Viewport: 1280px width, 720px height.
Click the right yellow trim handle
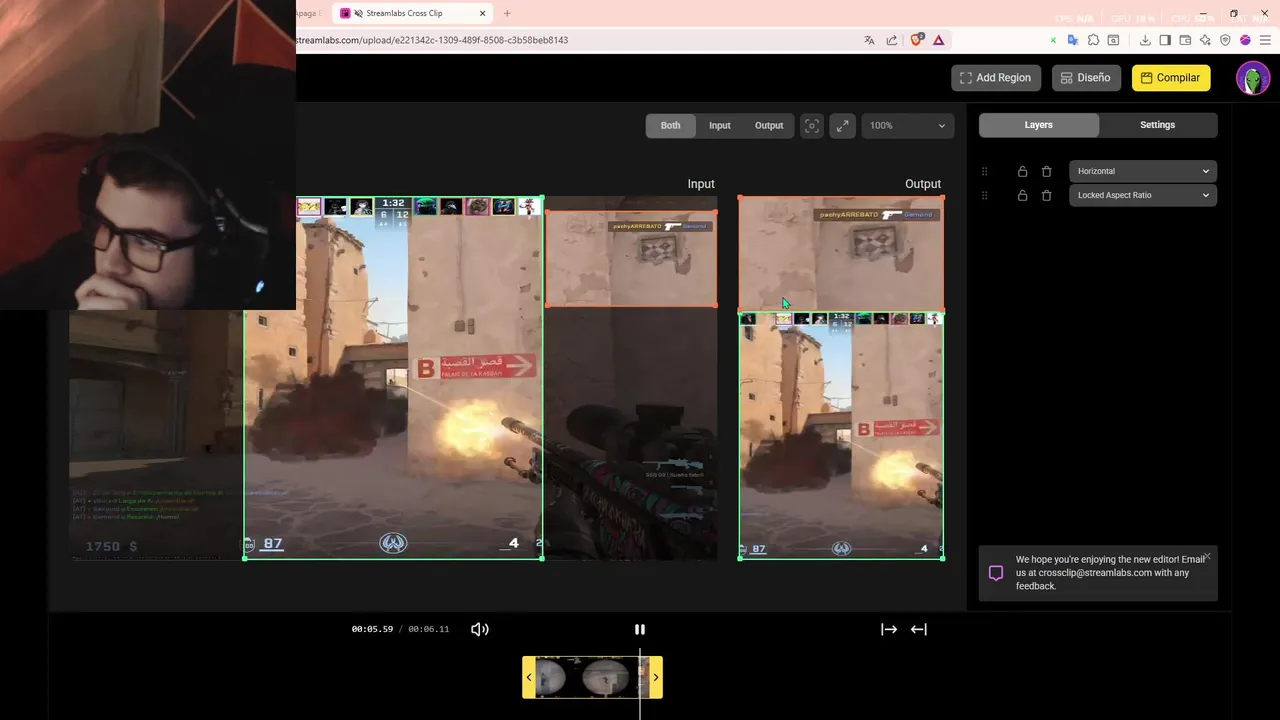point(656,677)
